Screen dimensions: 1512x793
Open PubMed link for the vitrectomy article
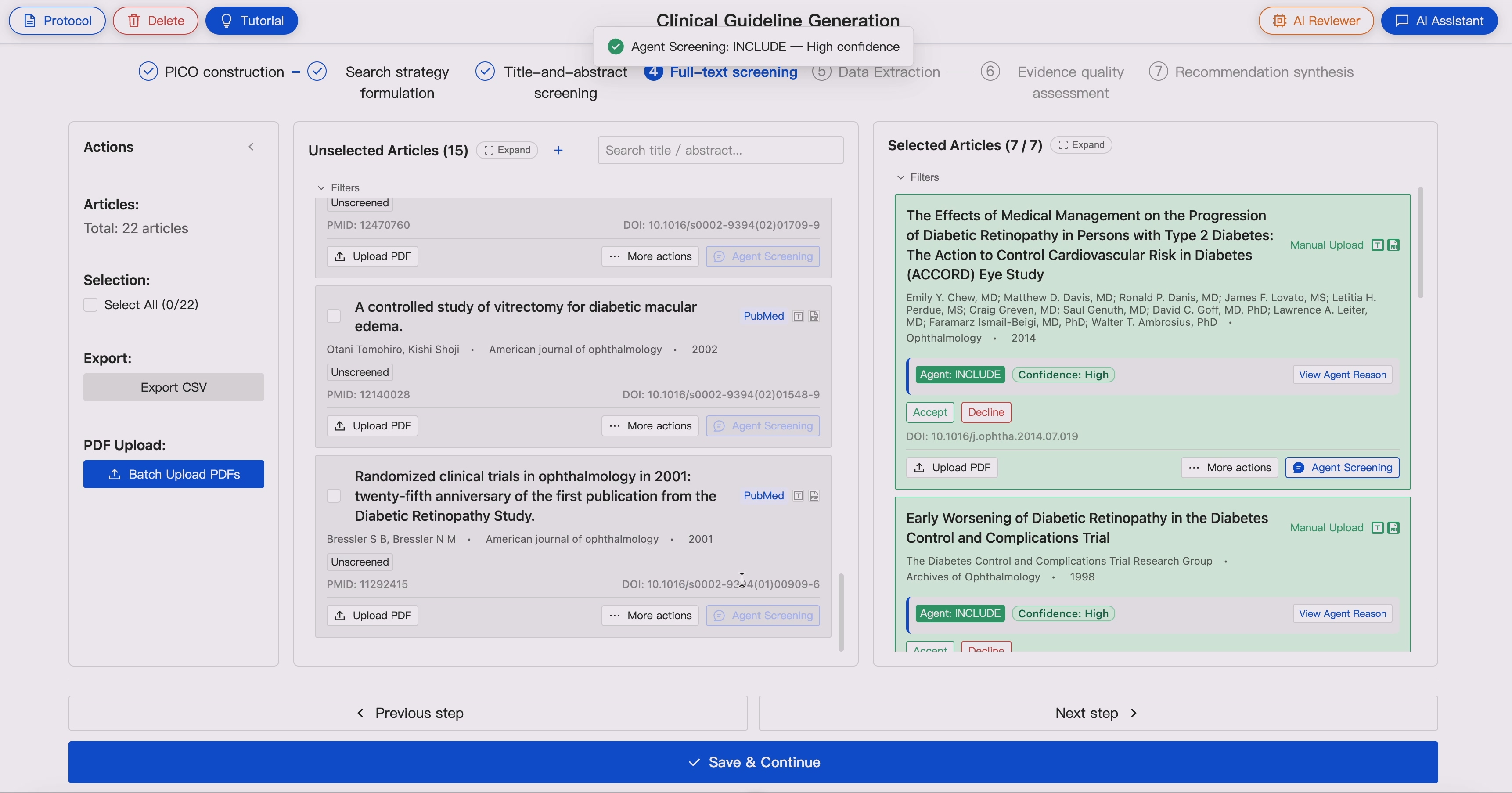coord(763,316)
